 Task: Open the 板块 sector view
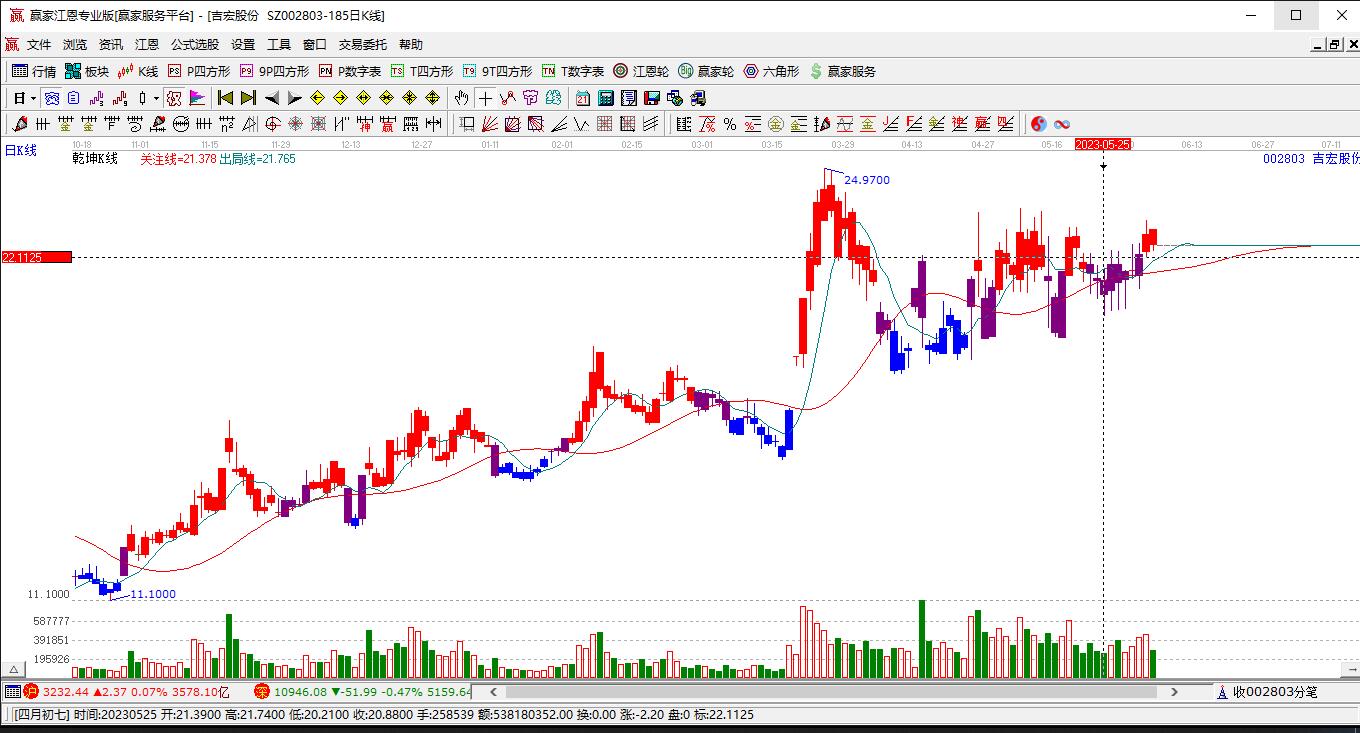tap(87, 71)
